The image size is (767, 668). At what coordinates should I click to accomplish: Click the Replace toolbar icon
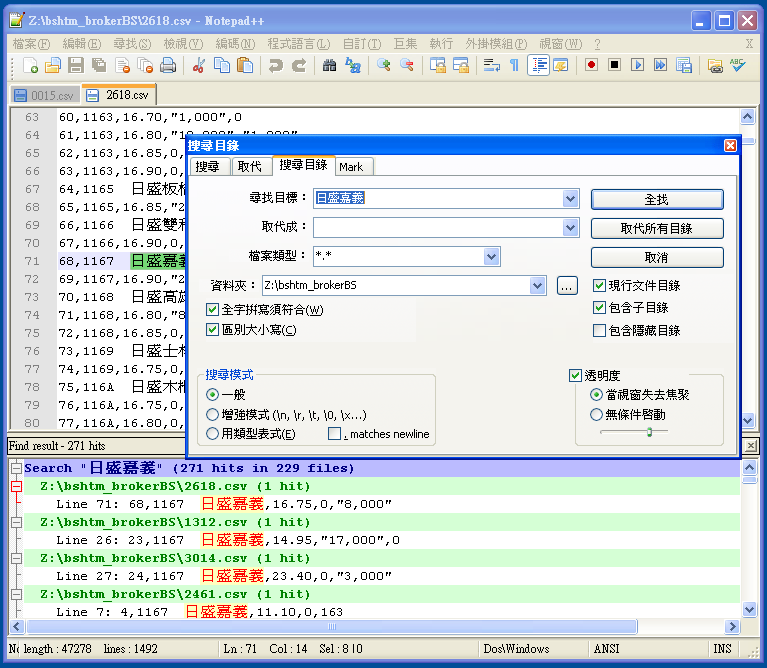pos(353,66)
